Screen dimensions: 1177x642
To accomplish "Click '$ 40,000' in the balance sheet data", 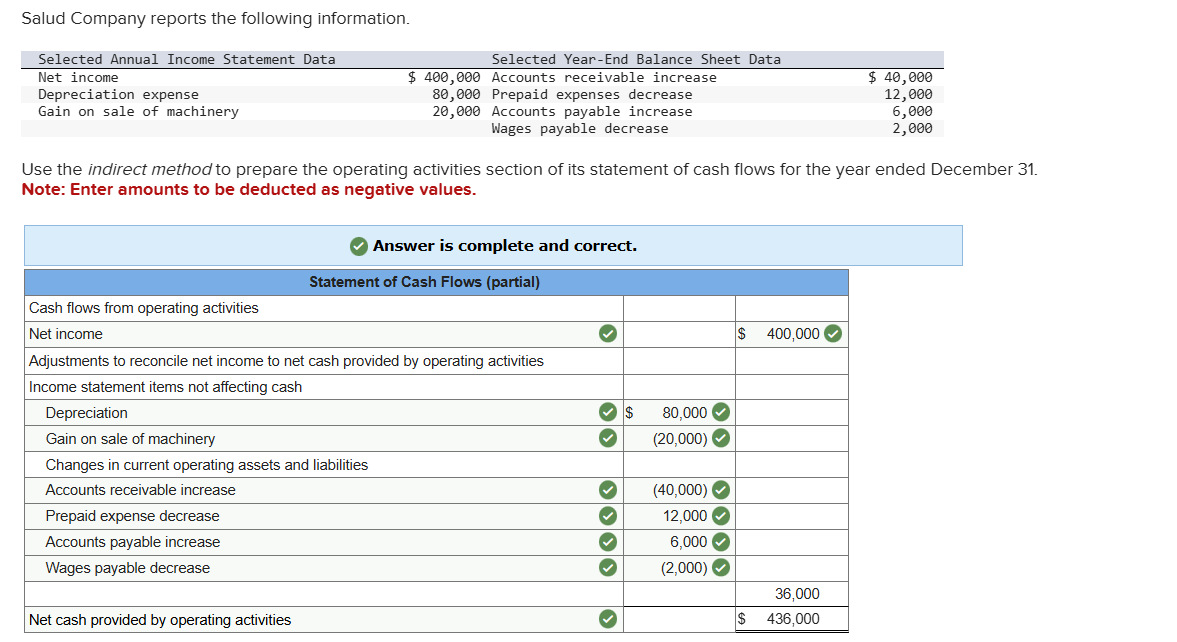I will coord(900,77).
